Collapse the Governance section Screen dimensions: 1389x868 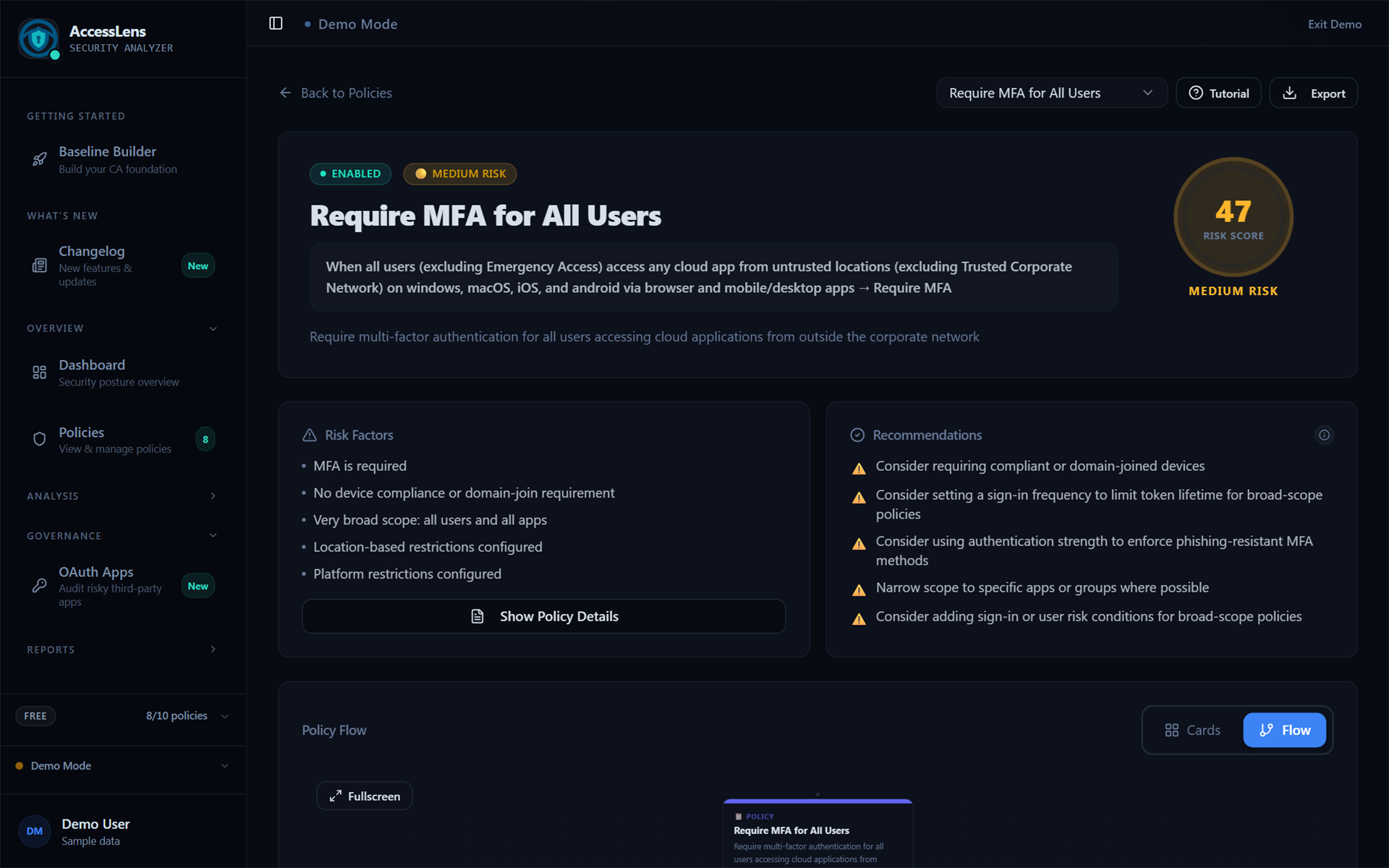[x=213, y=535]
